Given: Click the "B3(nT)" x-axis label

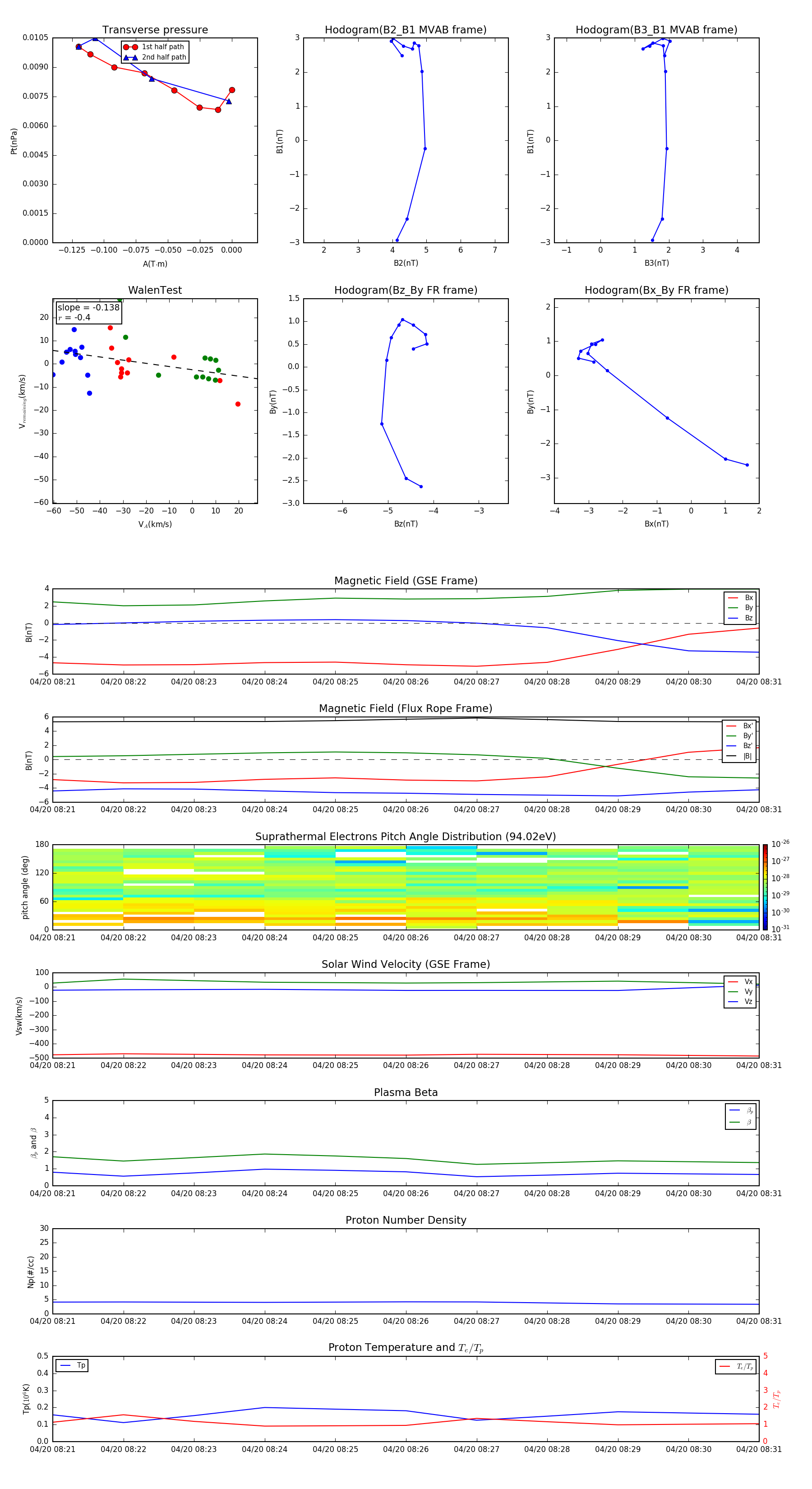Looking at the screenshot, I should point(656,263).
